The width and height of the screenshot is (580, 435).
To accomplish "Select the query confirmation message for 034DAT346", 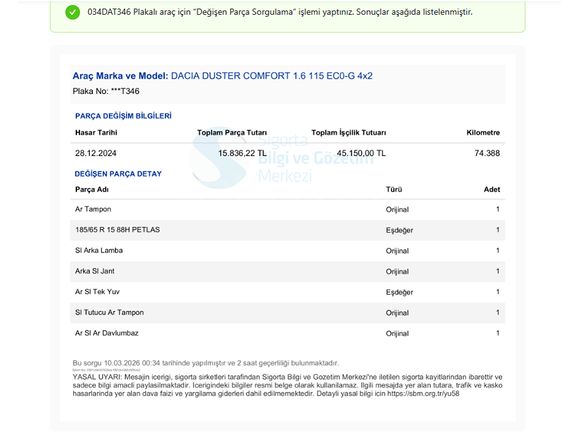I will tap(280, 12).
